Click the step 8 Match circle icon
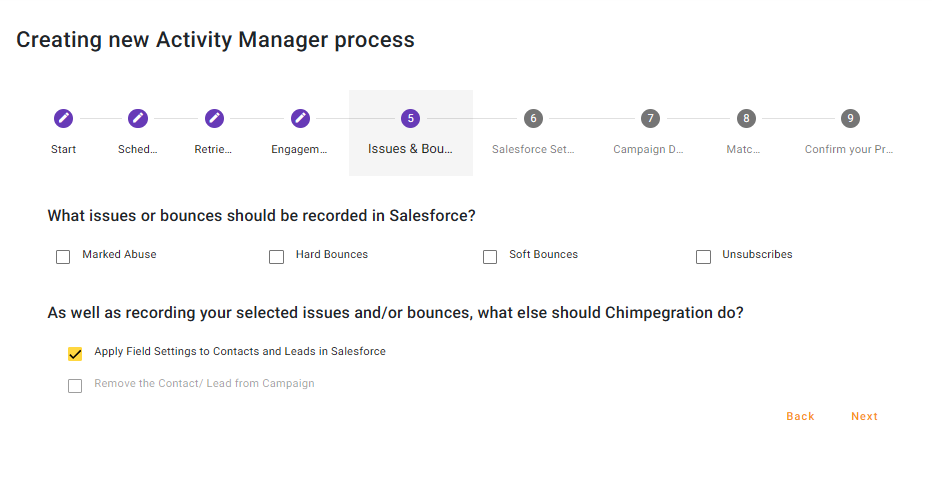This screenshot has height=487, width=932. [x=745, y=118]
